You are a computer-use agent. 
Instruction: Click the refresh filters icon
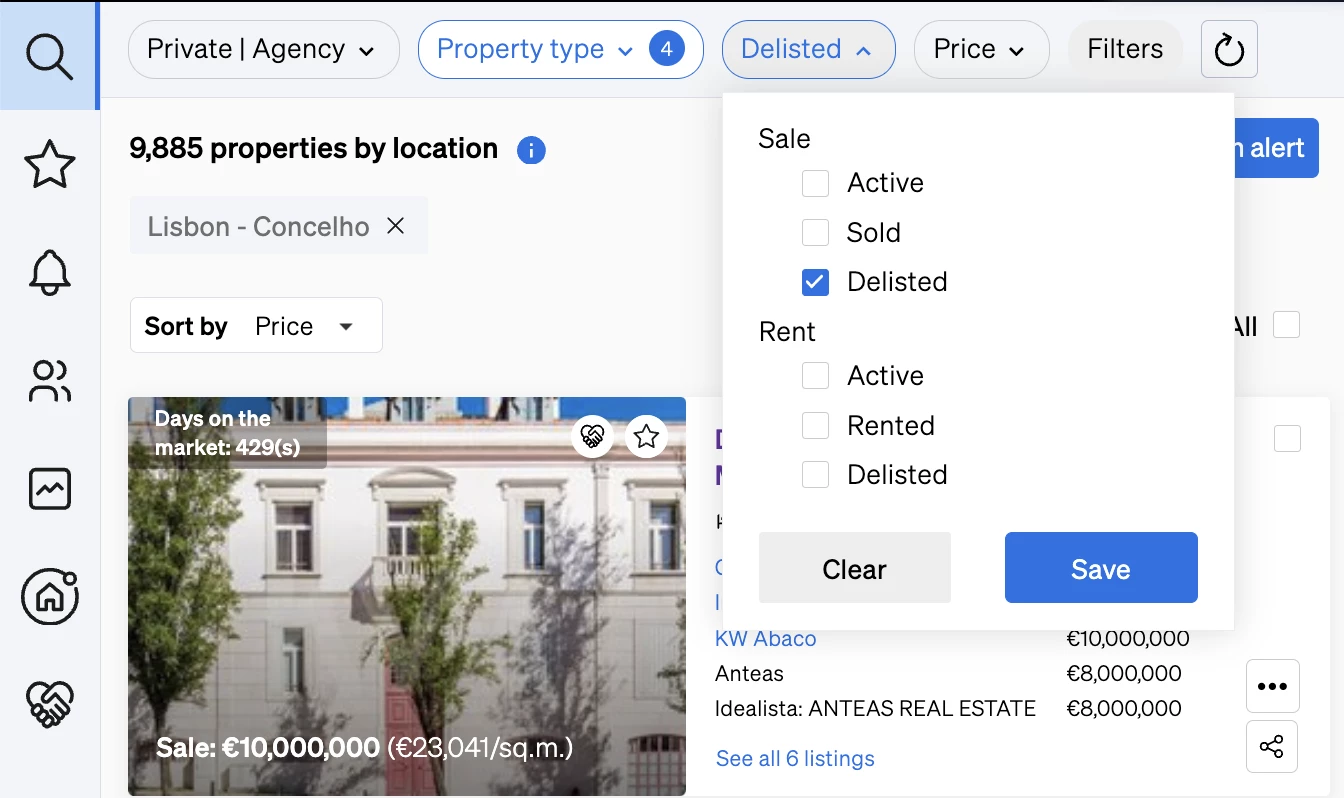coord(1229,49)
